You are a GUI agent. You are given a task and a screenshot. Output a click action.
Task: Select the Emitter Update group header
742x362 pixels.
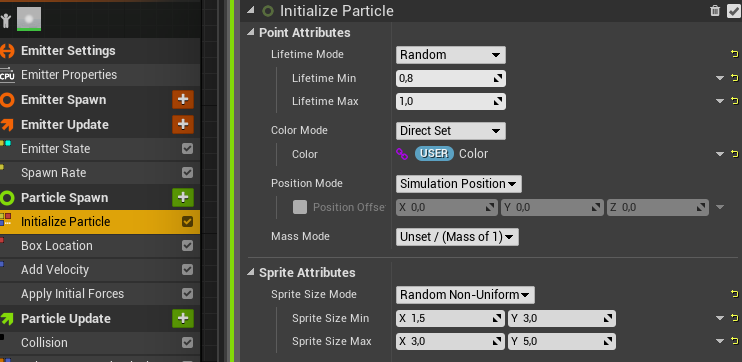pos(65,124)
